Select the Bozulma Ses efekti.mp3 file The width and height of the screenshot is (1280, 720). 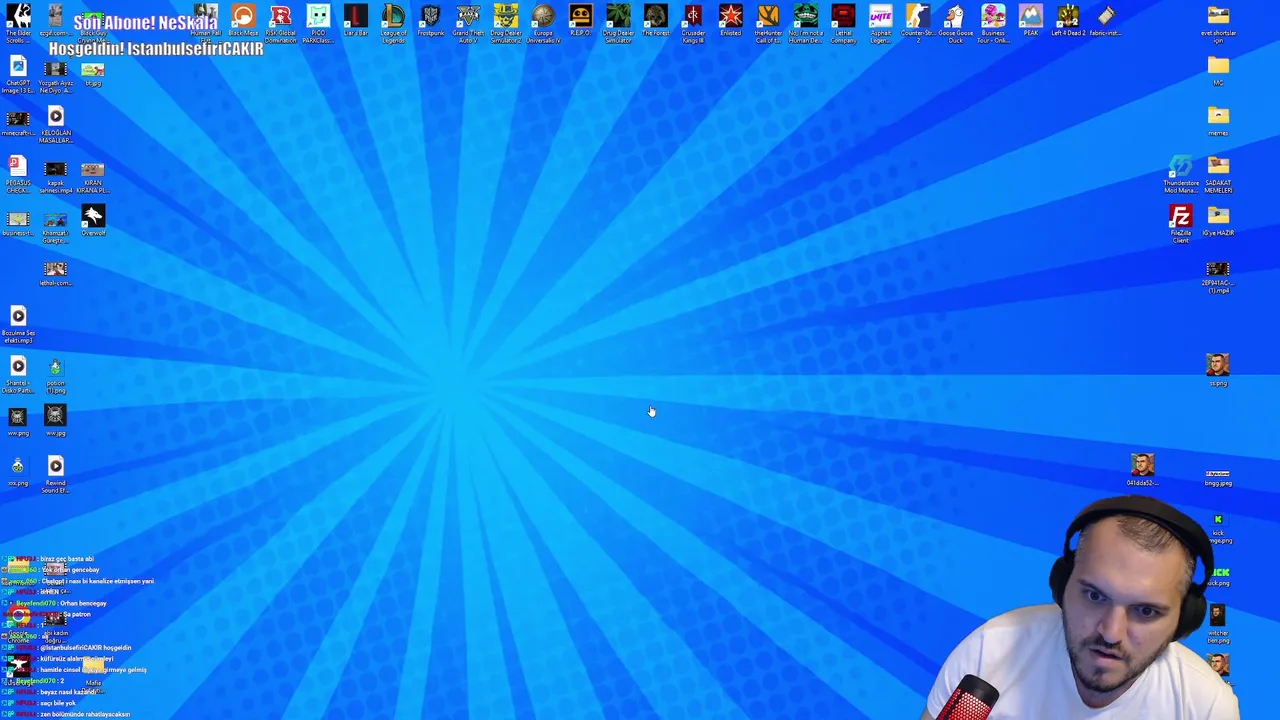tap(18, 324)
